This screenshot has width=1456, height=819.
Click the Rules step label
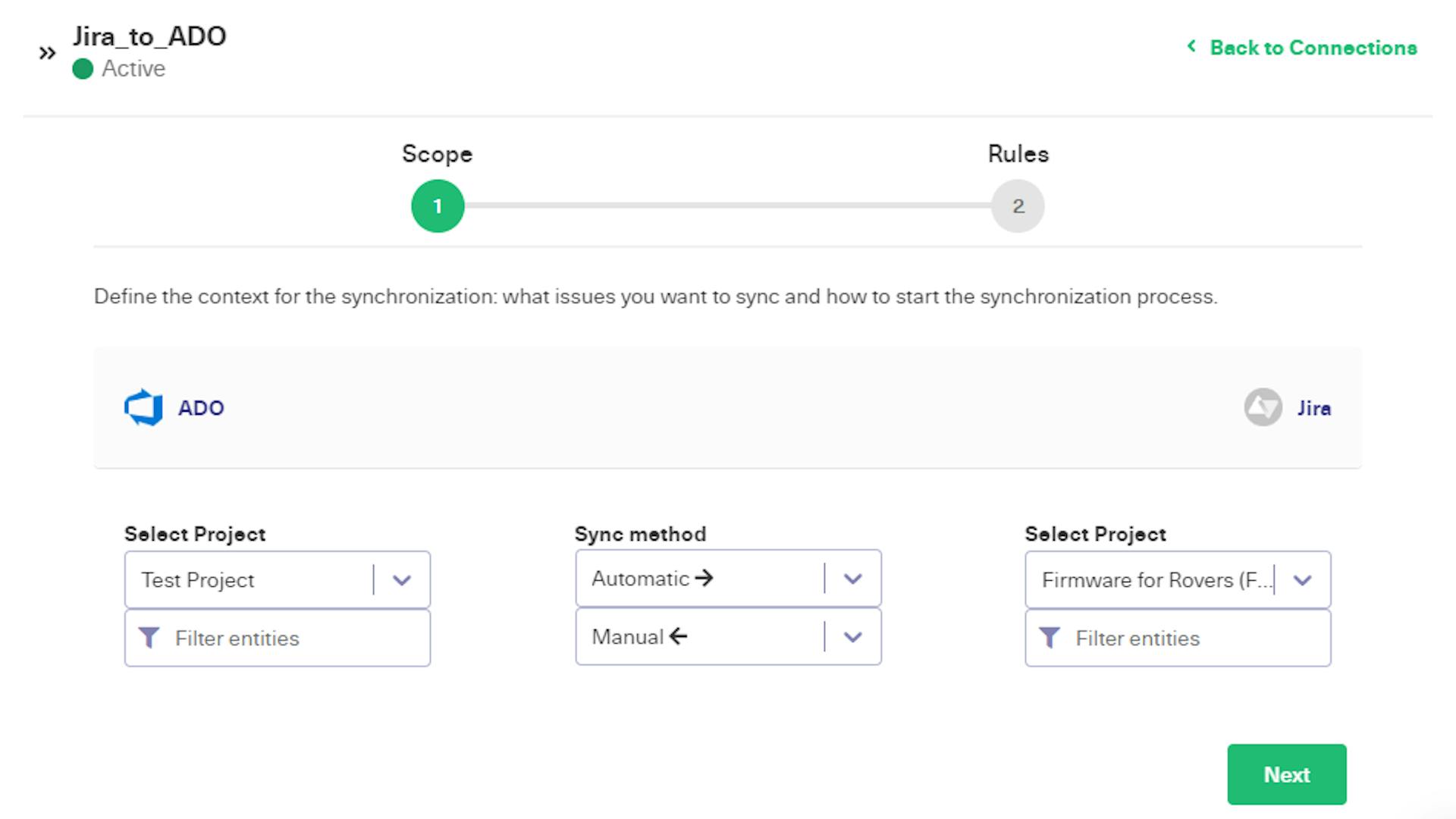click(1018, 154)
